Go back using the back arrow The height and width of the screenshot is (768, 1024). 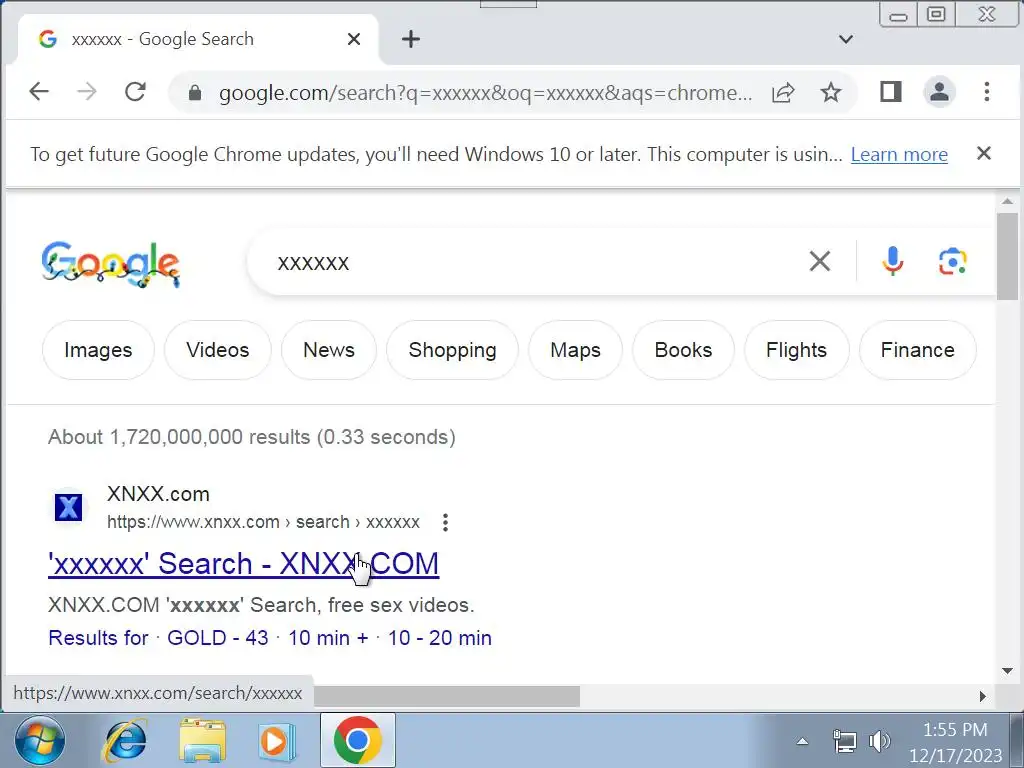pos(39,92)
